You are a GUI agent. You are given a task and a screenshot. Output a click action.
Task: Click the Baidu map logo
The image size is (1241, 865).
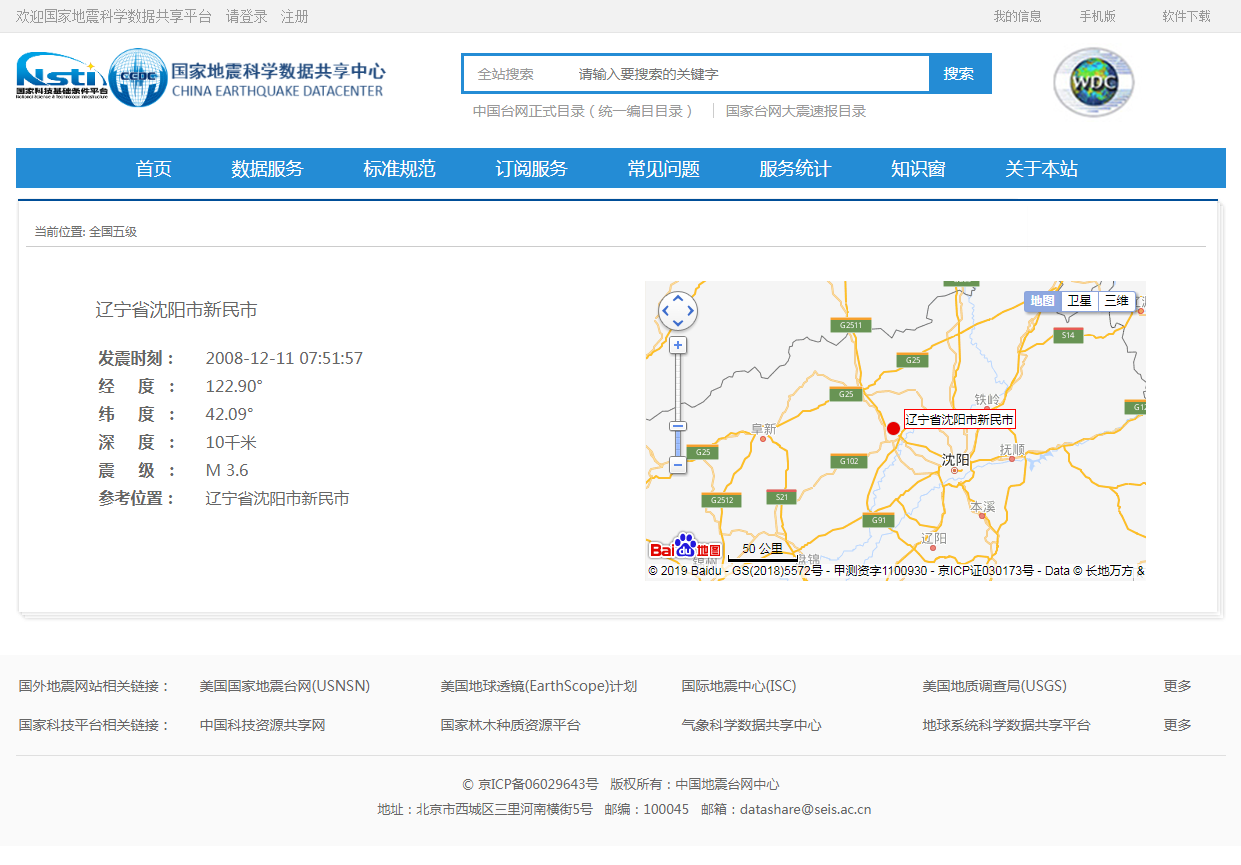(x=685, y=547)
